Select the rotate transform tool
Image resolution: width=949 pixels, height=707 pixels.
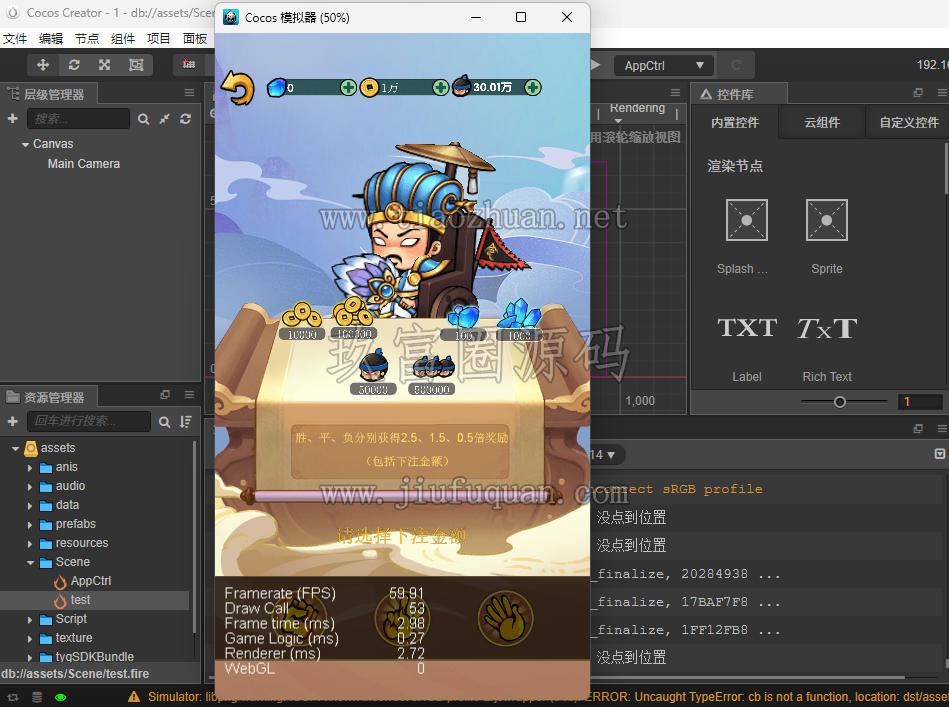(x=74, y=65)
